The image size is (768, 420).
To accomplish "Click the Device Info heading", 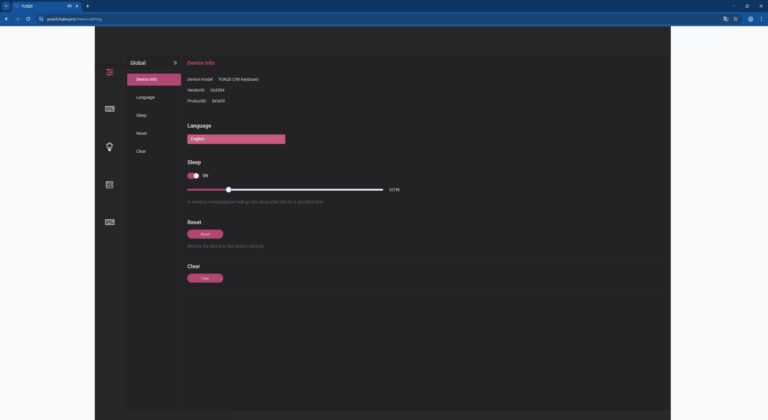I will coord(201,63).
